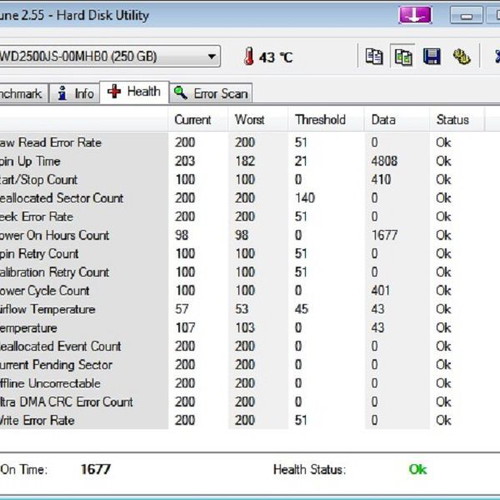This screenshot has width=500, height=500.
Task: Click the purple download arrow button
Action: [415, 15]
